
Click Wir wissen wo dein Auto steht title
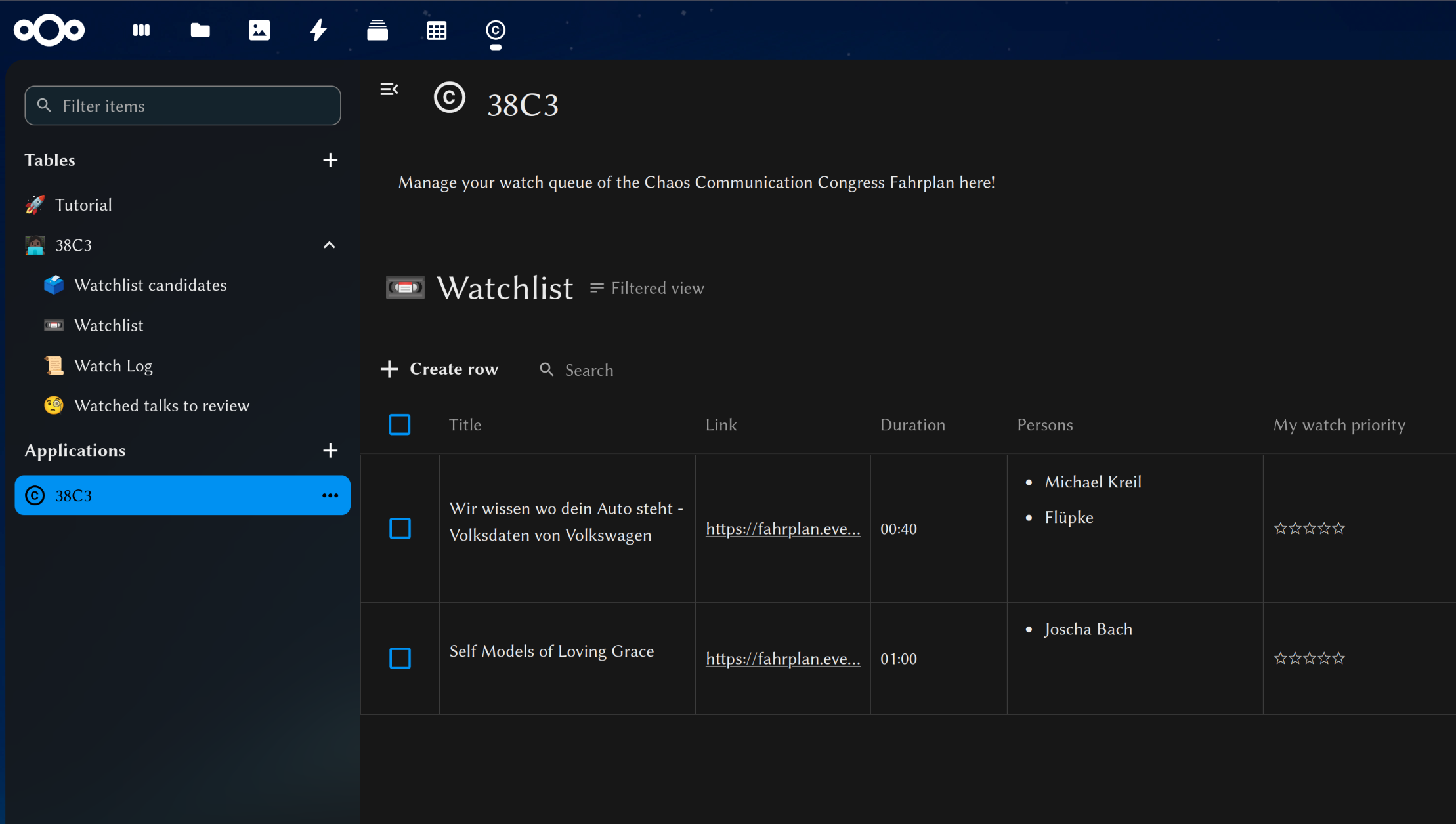tap(567, 522)
